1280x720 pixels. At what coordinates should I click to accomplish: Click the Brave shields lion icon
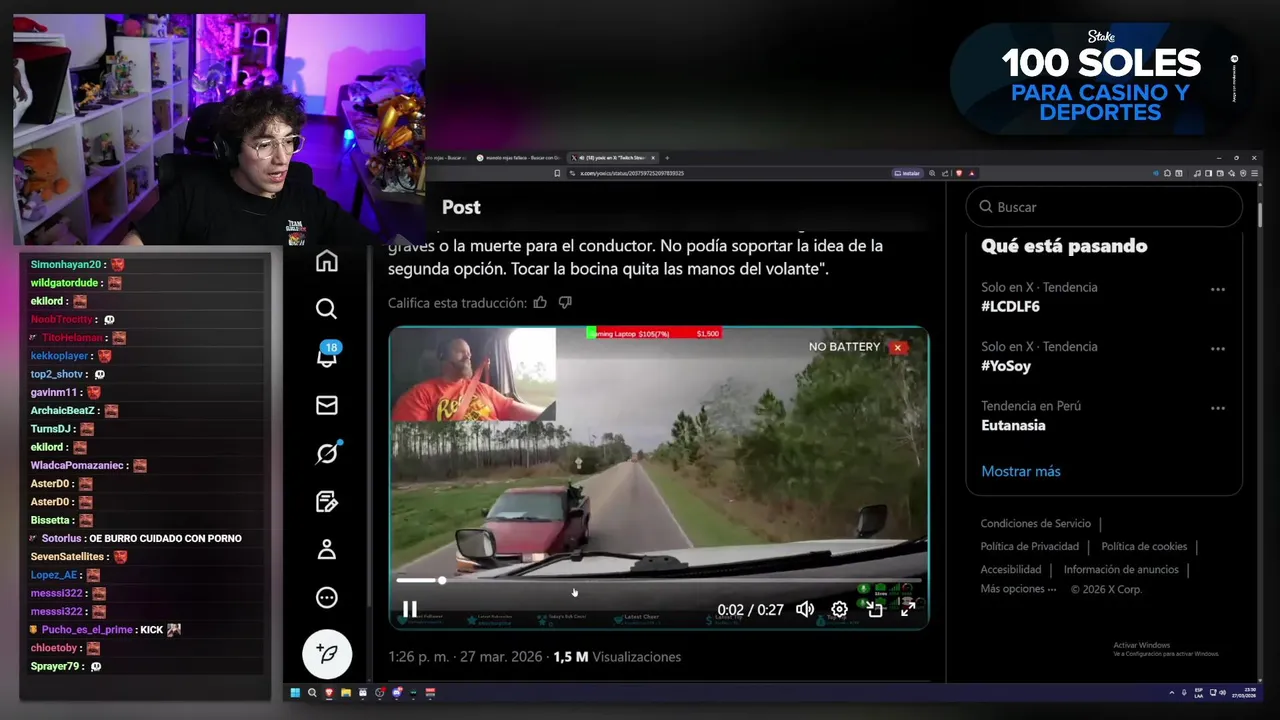pyautogui.click(x=958, y=173)
